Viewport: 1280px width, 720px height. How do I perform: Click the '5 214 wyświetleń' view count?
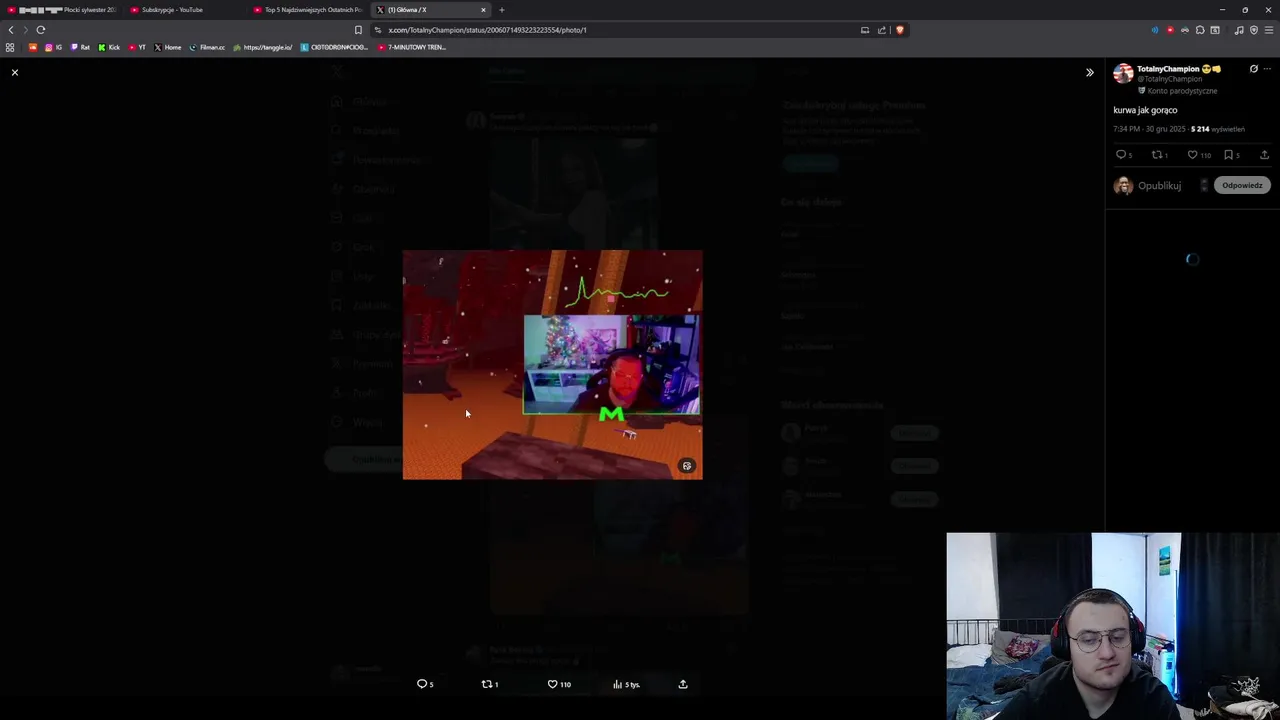1218,129
